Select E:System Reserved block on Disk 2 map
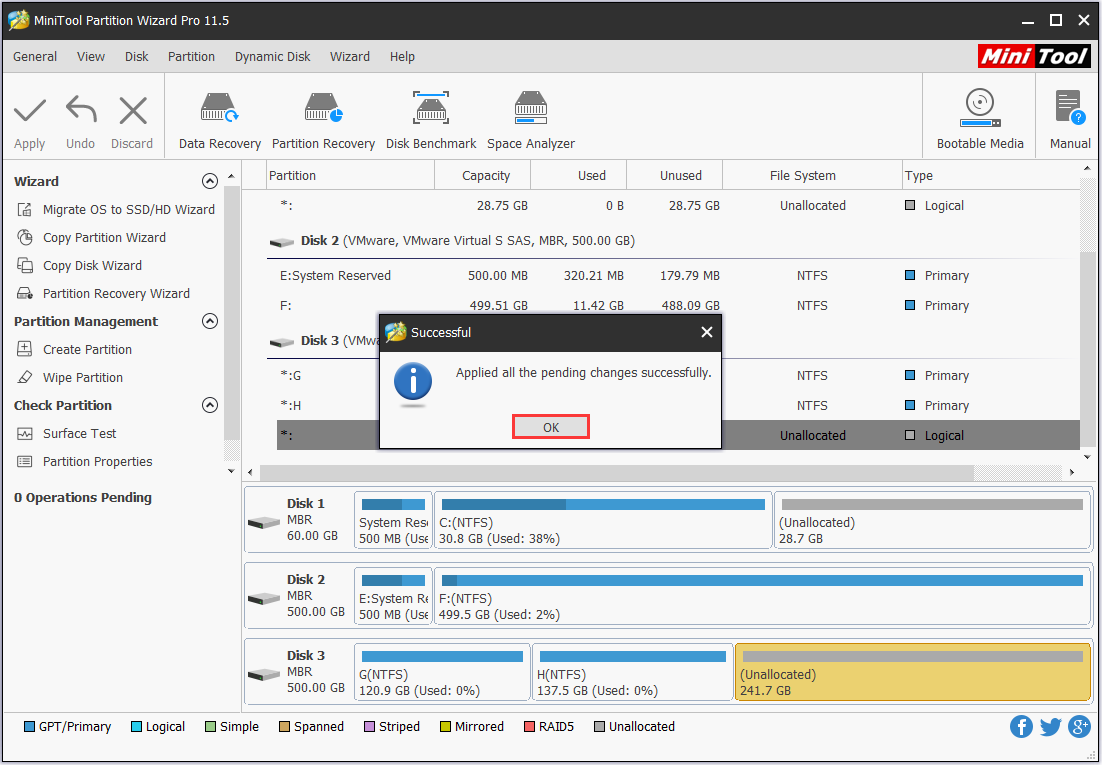Viewport: 1102px width, 765px height. click(x=393, y=596)
